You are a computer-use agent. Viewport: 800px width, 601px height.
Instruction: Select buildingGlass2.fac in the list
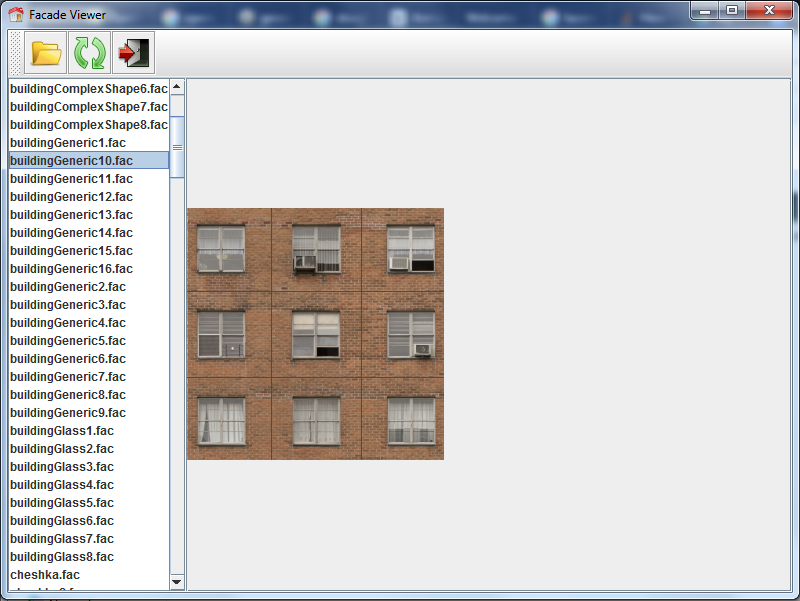click(x=89, y=449)
